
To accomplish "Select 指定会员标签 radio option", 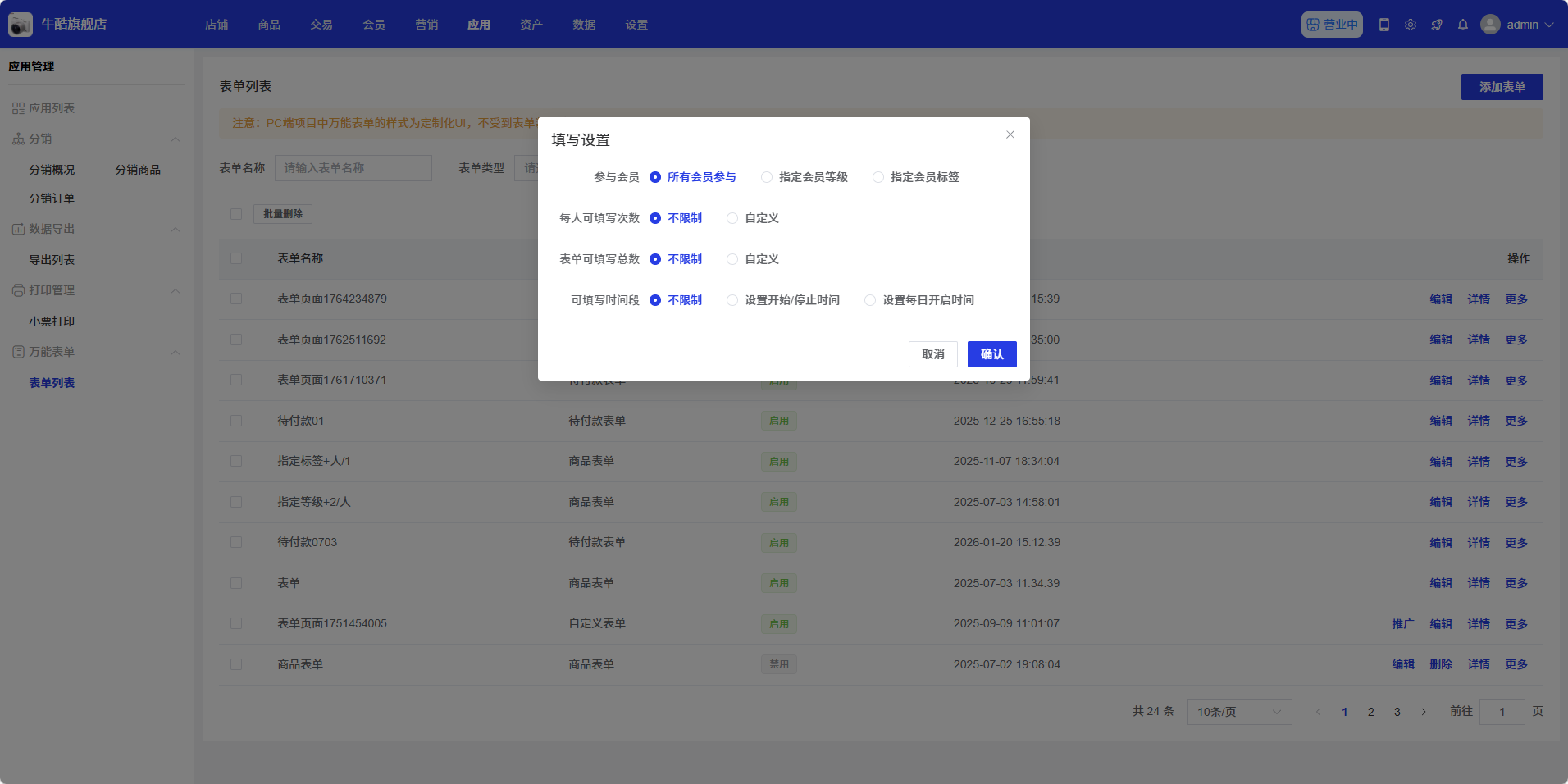I will 878,177.
